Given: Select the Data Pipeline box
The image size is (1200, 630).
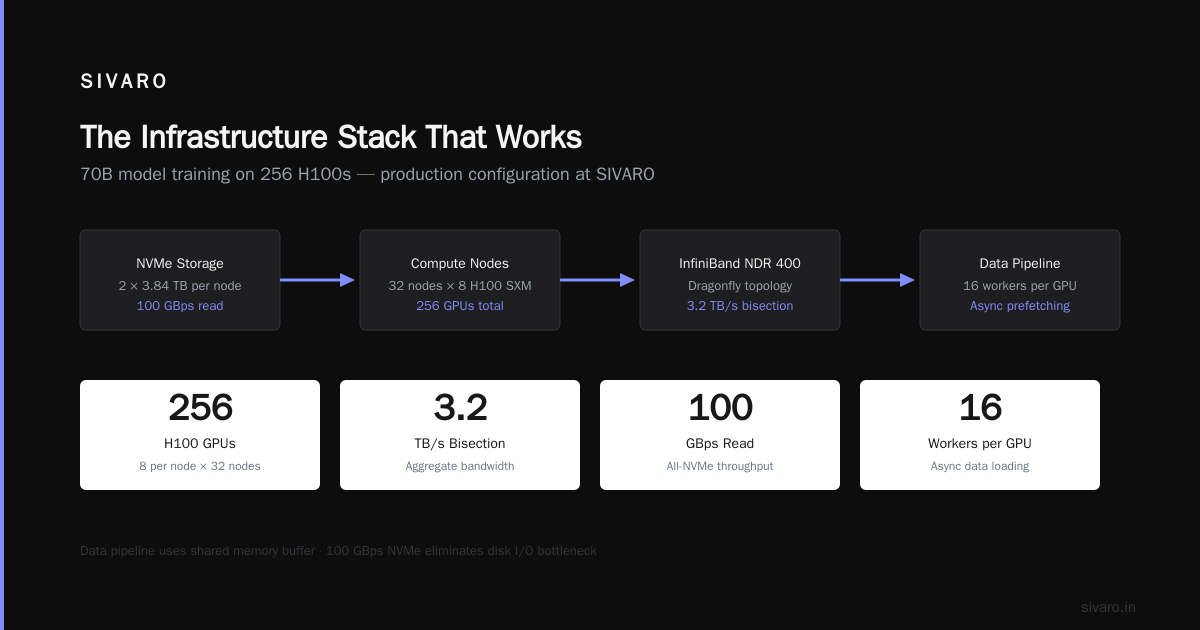Looking at the screenshot, I should [1020, 280].
